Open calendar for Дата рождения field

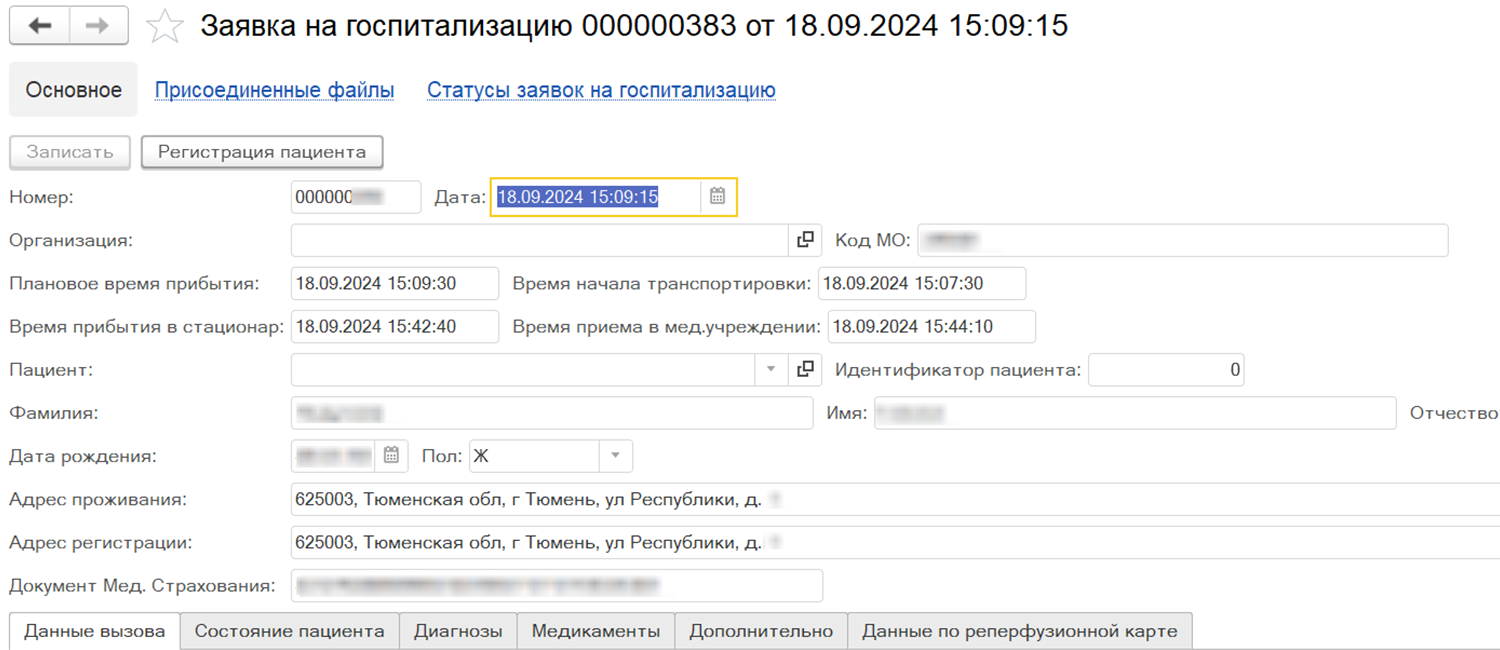tap(391, 456)
